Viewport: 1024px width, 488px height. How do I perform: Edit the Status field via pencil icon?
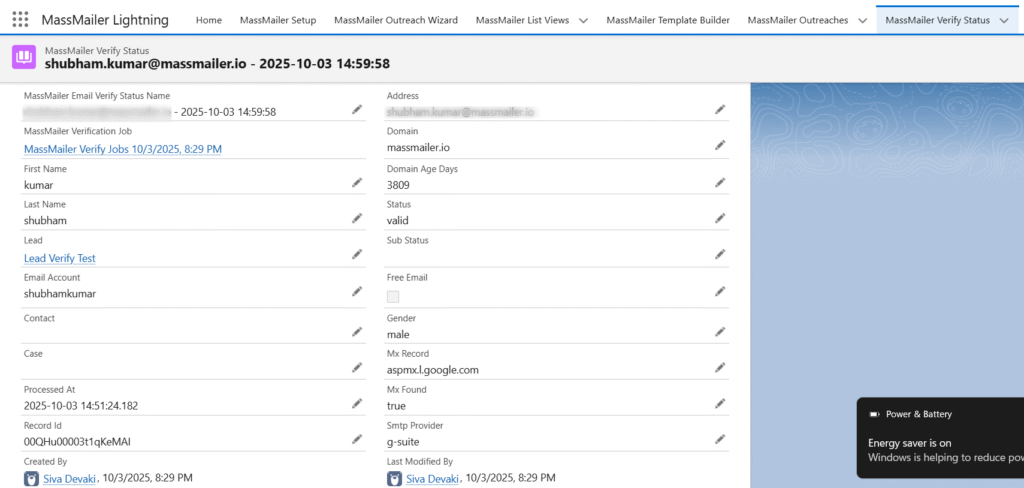point(719,218)
